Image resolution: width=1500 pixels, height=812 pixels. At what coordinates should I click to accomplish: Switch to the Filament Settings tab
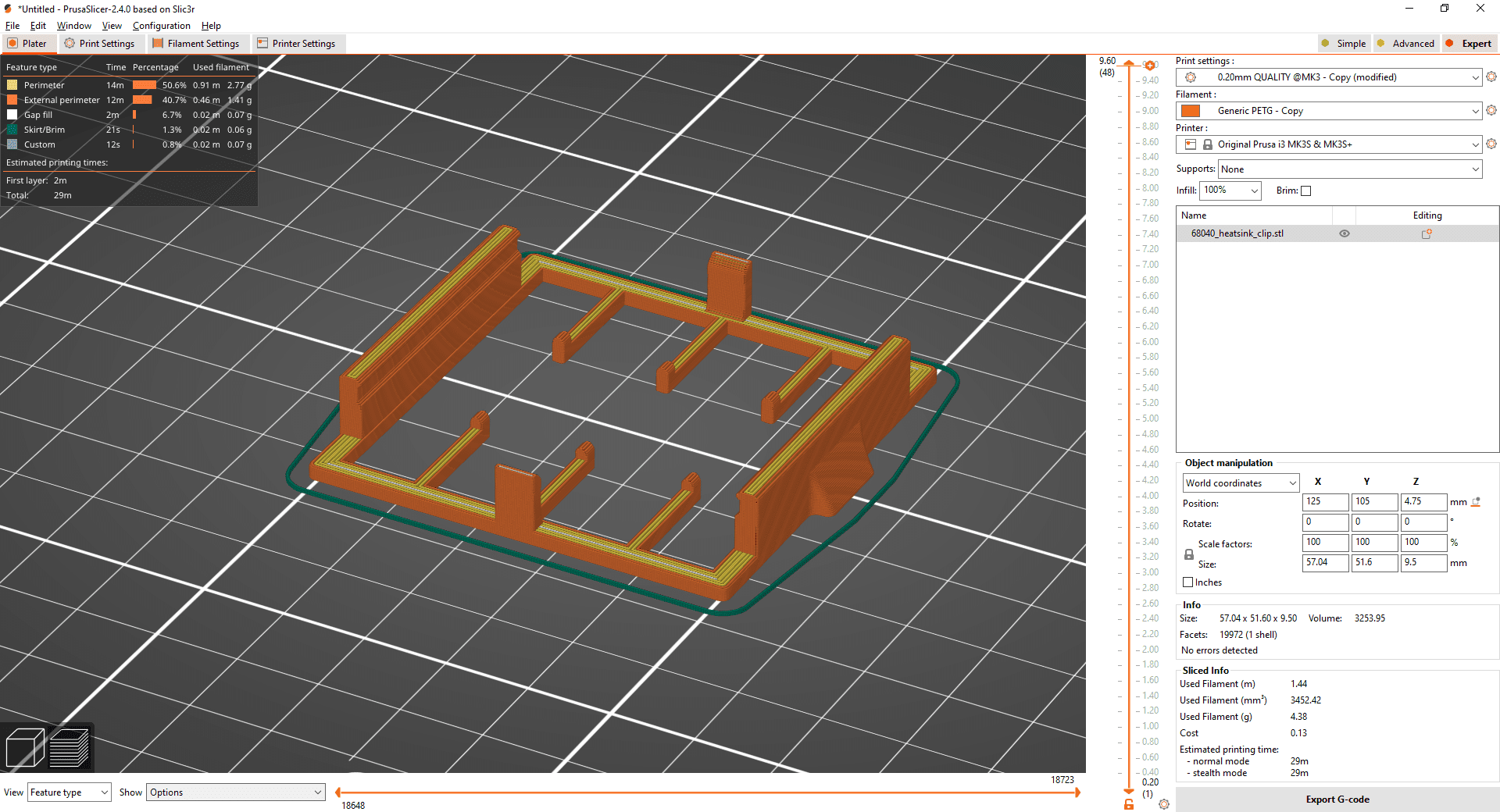(x=196, y=44)
